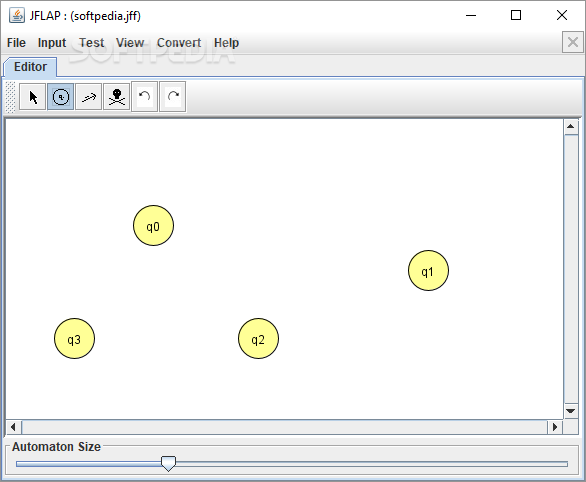The width and height of the screenshot is (586, 482).
Task: Open the View menu
Action: click(130, 43)
